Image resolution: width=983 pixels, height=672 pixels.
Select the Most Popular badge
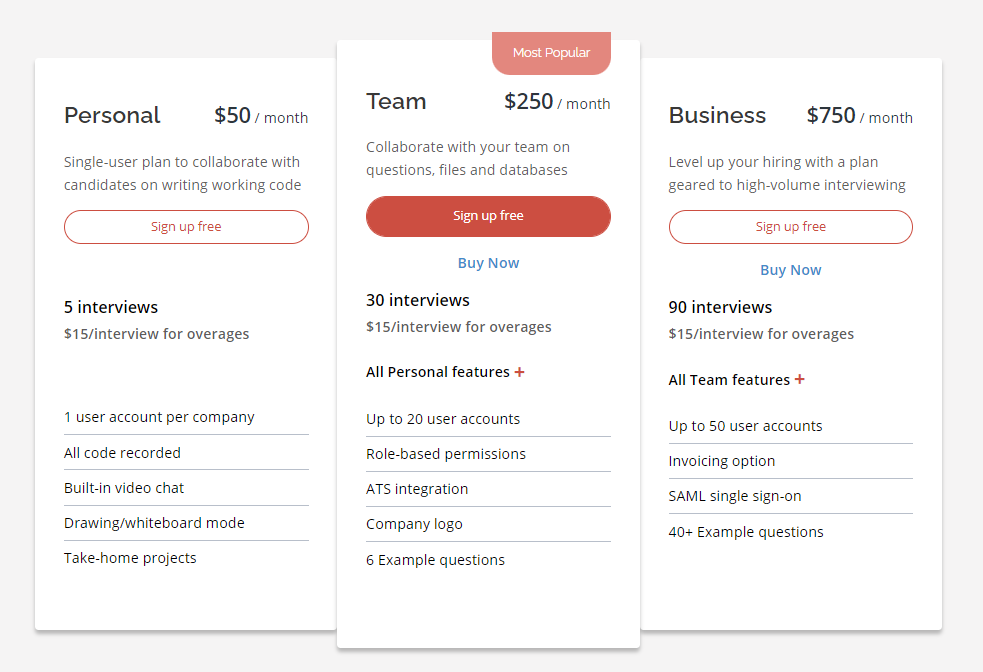(x=551, y=53)
